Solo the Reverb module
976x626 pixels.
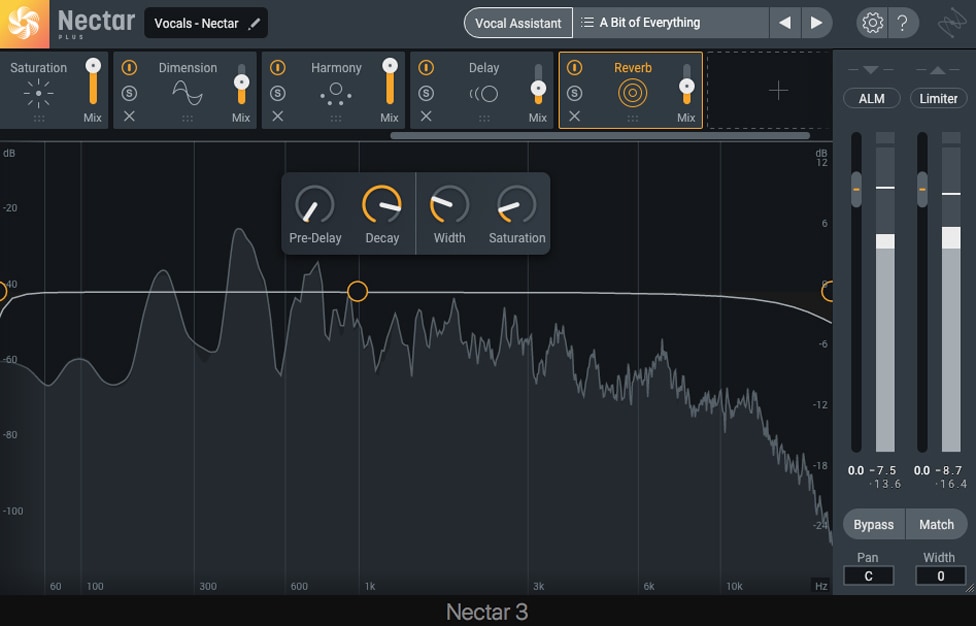[575, 93]
